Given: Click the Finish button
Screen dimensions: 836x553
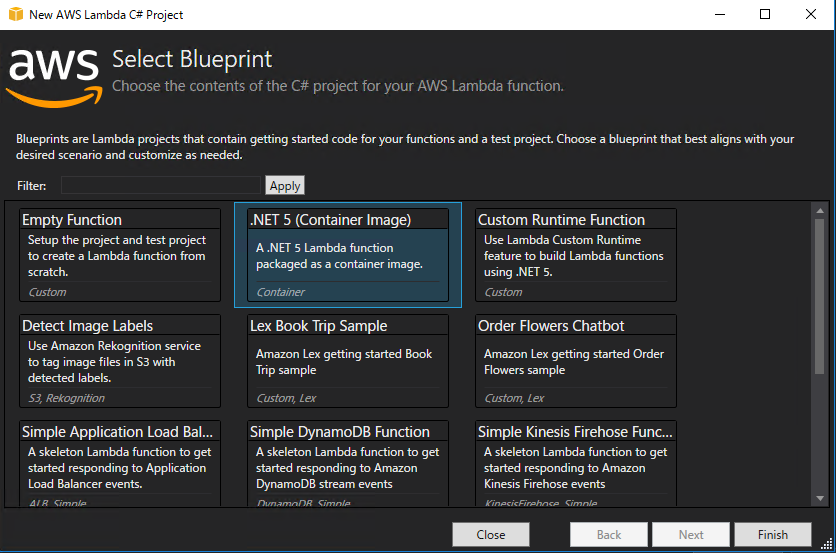Looking at the screenshot, I should point(773,534).
